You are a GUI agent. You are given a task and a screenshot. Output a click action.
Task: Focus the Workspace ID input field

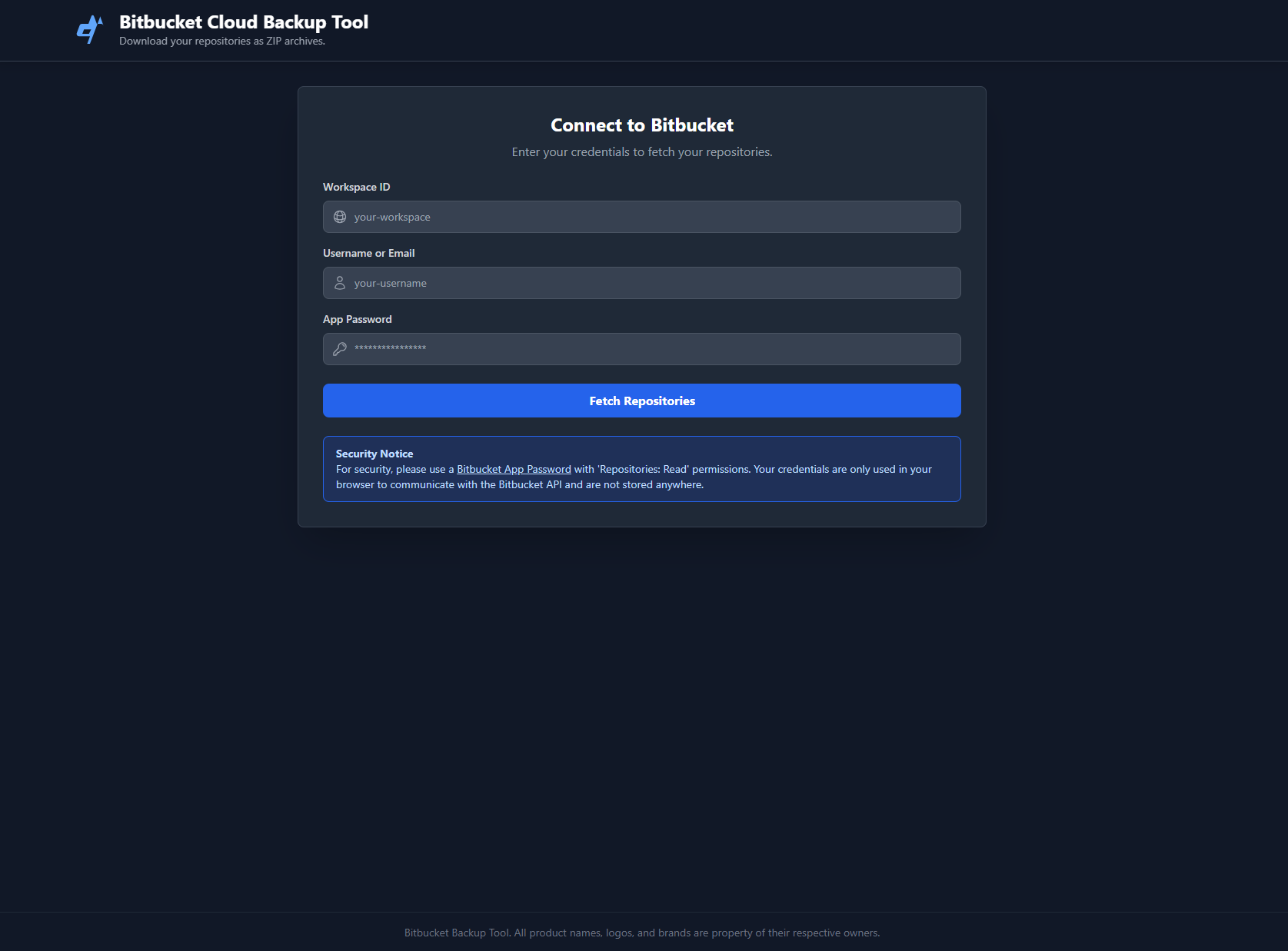[x=642, y=217]
